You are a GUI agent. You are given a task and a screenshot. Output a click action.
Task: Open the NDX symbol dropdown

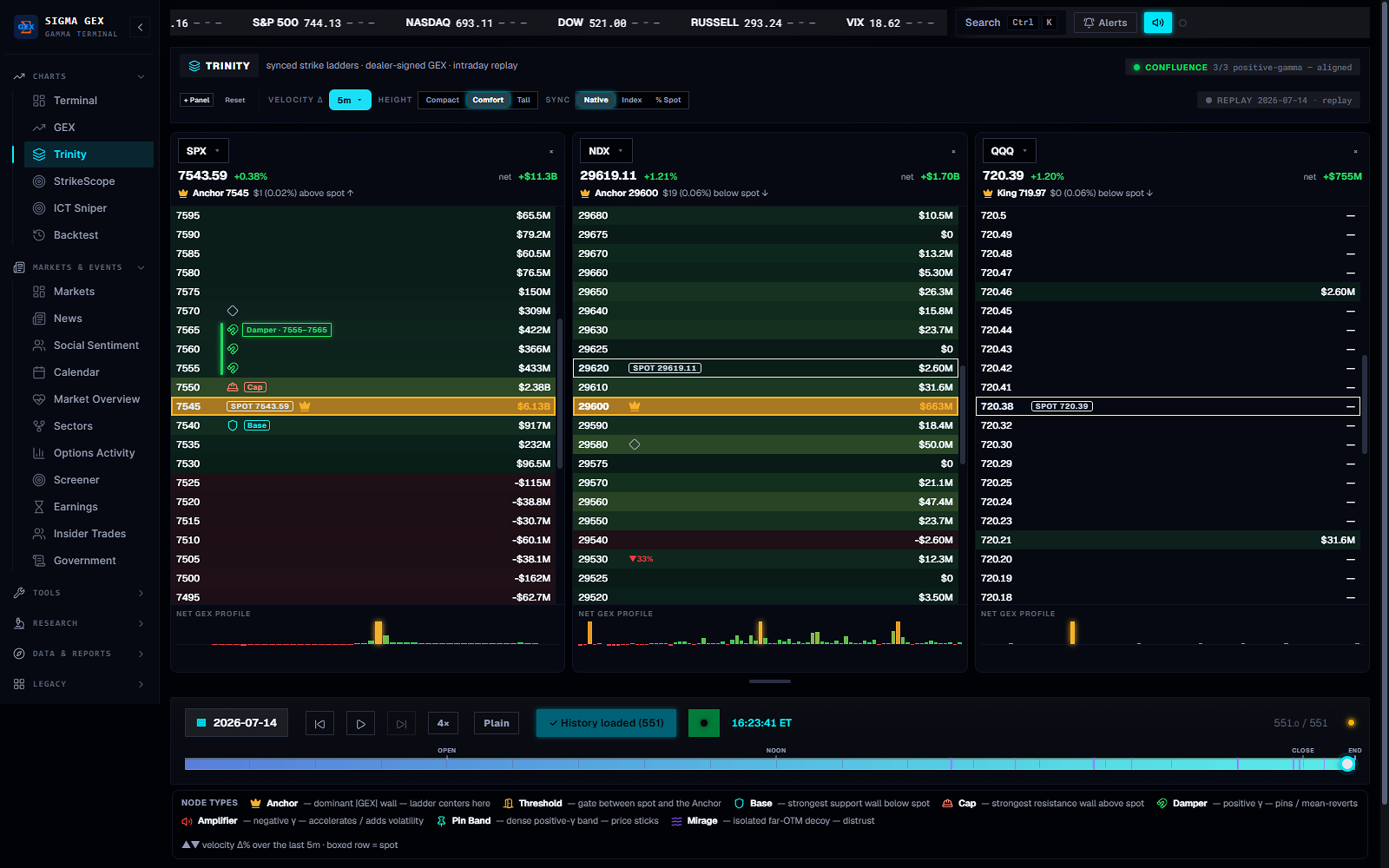click(606, 151)
